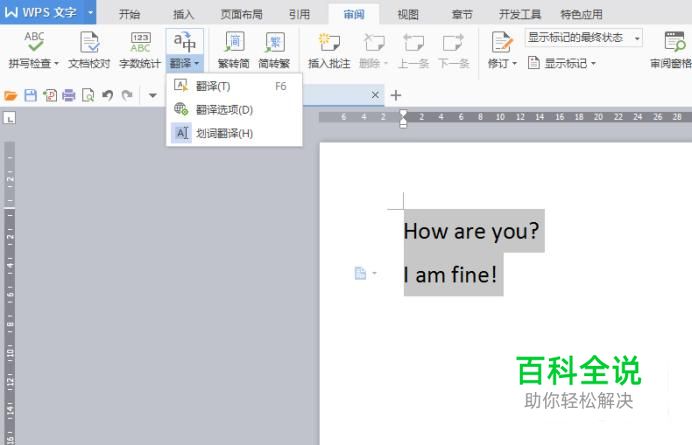Click the Undo arrow icon
The image size is (692, 445).
tap(108, 95)
